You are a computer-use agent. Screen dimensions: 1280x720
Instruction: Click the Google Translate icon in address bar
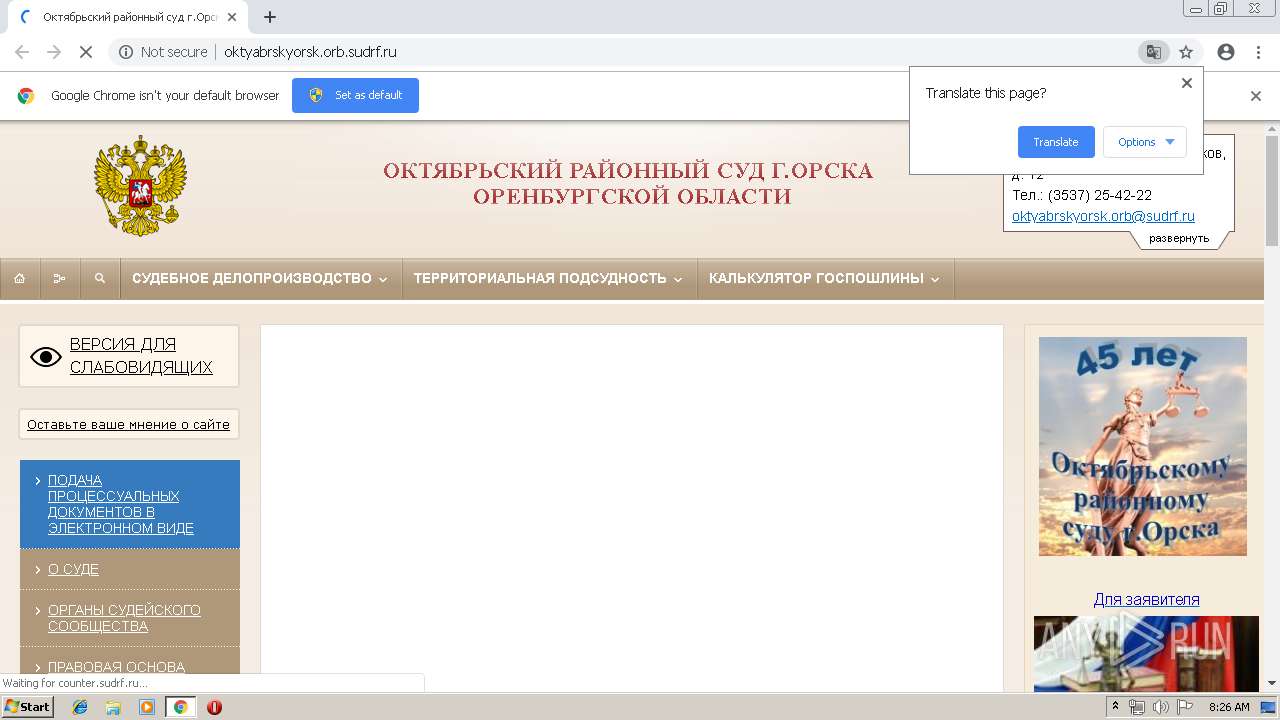coord(1154,52)
